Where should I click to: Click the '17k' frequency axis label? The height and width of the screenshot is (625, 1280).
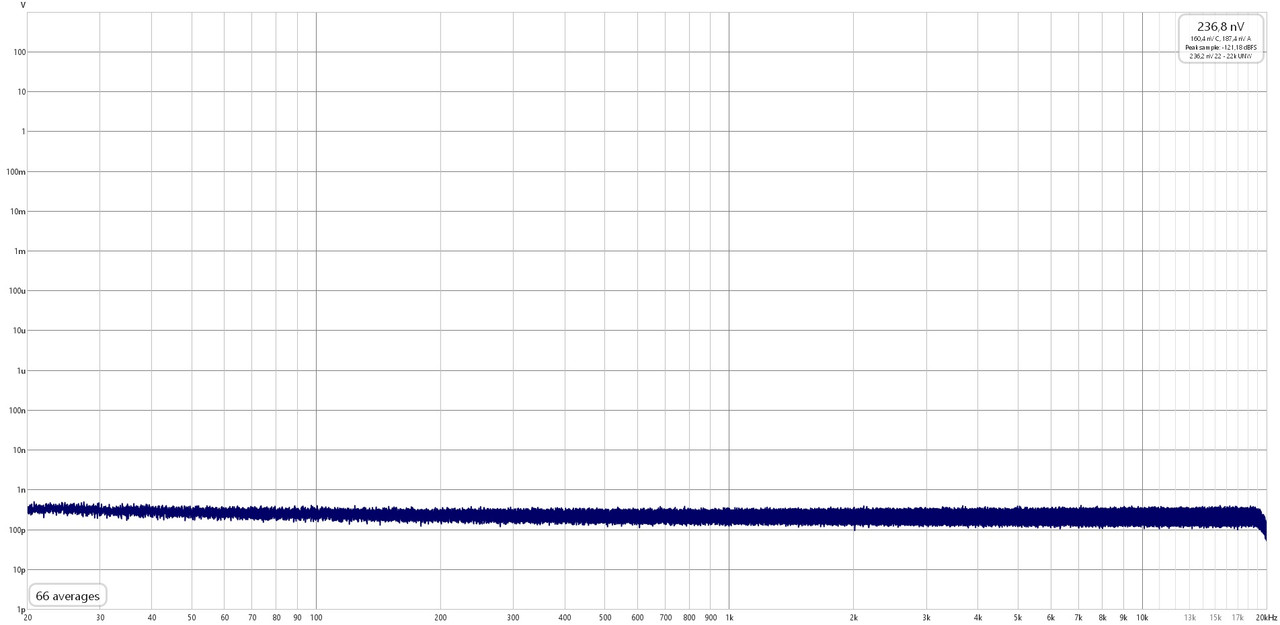pos(1237,618)
